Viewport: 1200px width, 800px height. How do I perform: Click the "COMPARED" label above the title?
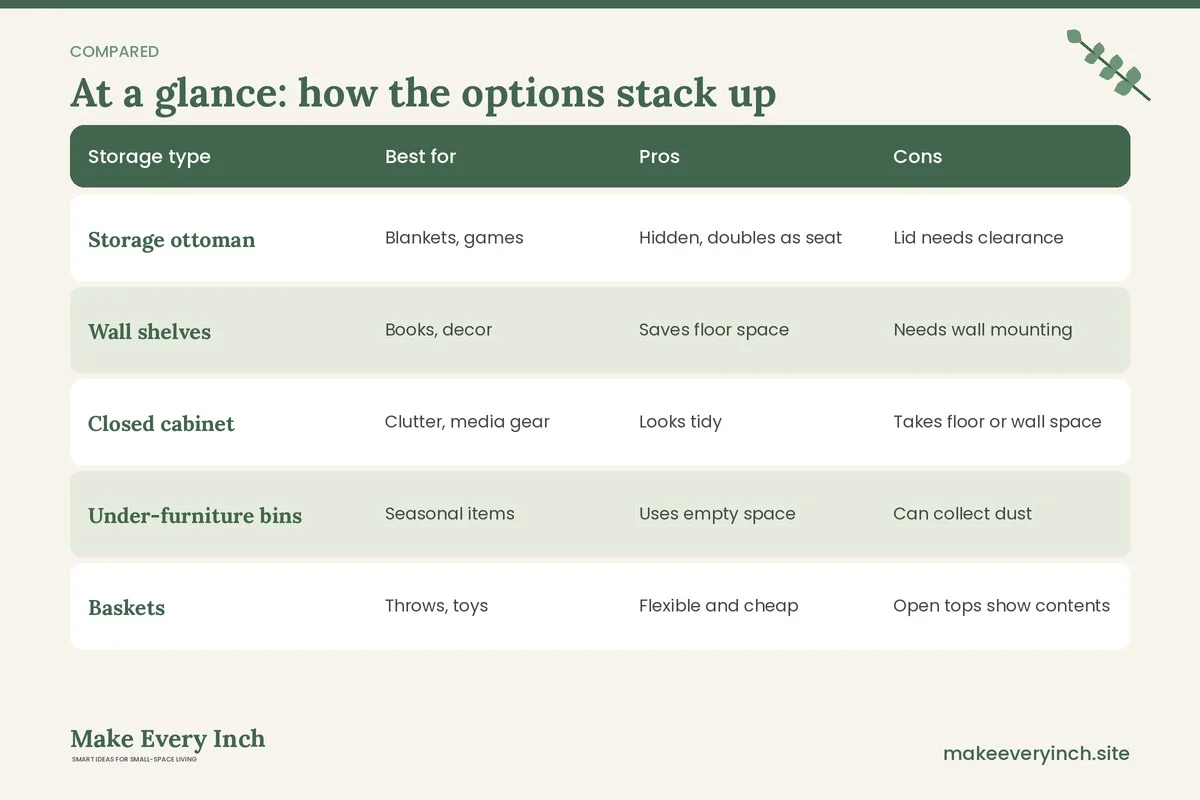[x=114, y=52]
